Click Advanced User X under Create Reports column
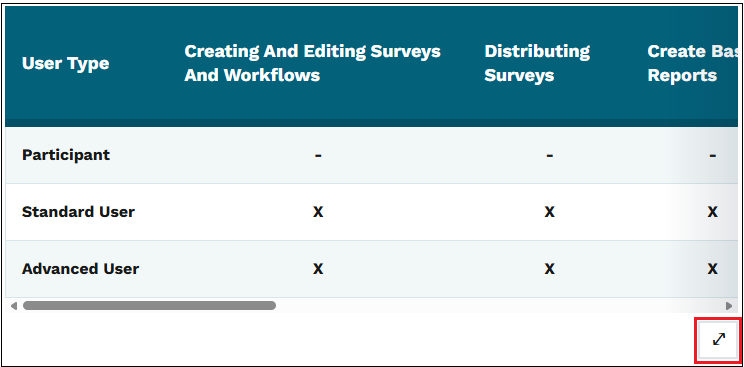The image size is (744, 367). (x=712, y=269)
